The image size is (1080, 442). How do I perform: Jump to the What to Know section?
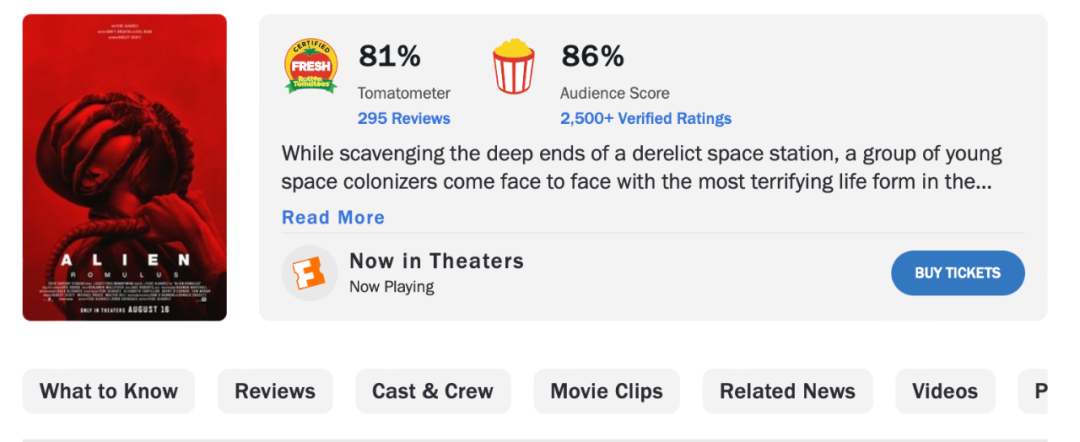coord(109,391)
